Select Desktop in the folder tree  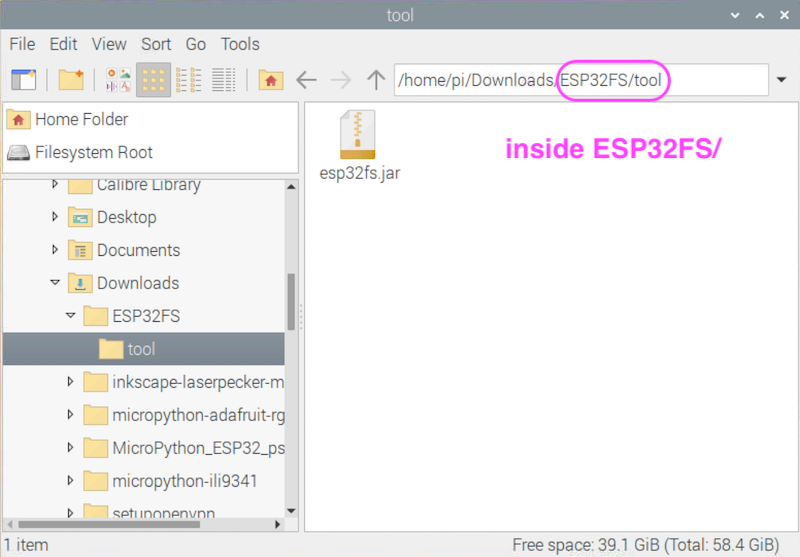(x=127, y=217)
